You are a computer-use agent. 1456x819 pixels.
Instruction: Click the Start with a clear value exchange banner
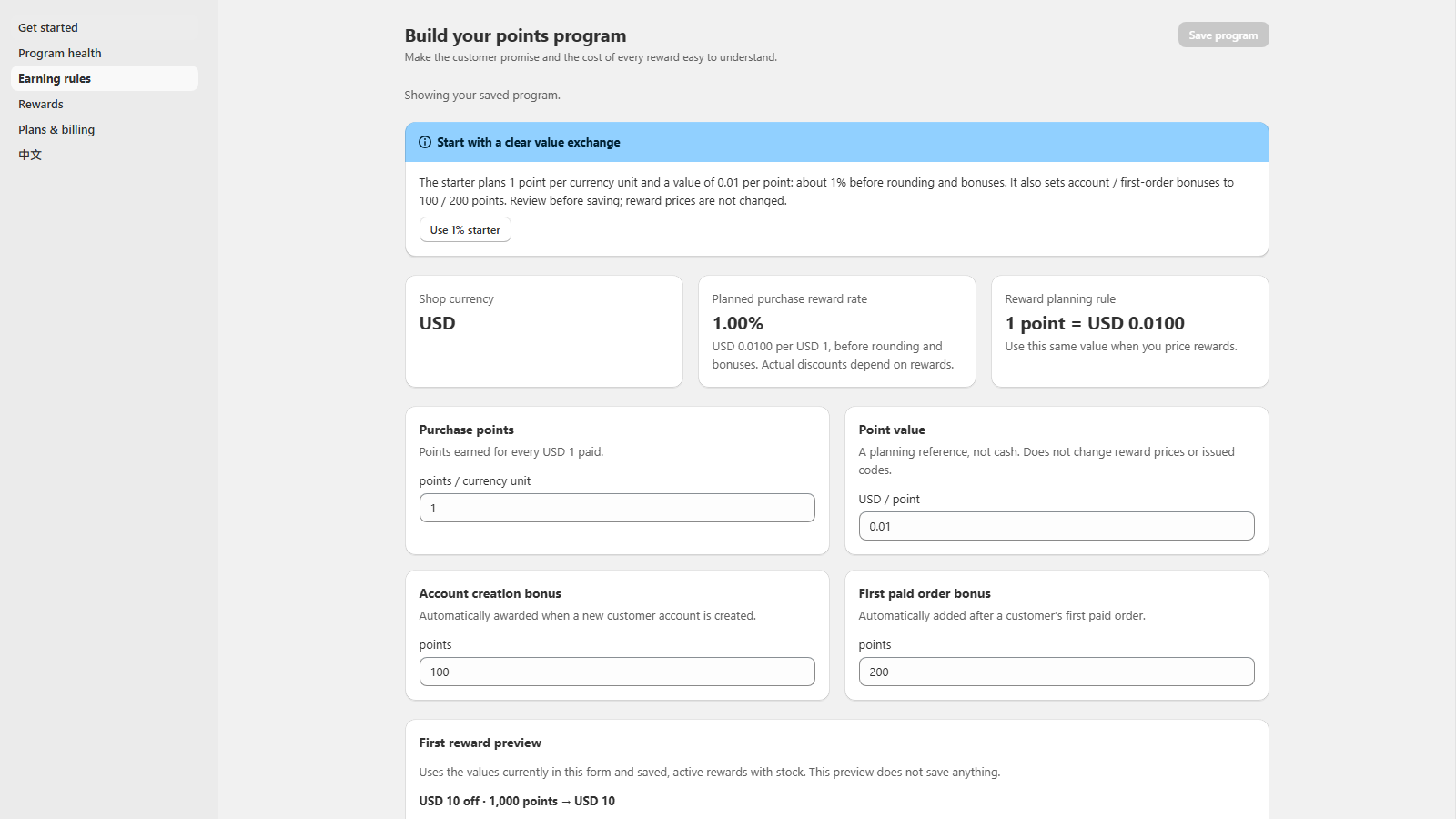click(x=837, y=142)
